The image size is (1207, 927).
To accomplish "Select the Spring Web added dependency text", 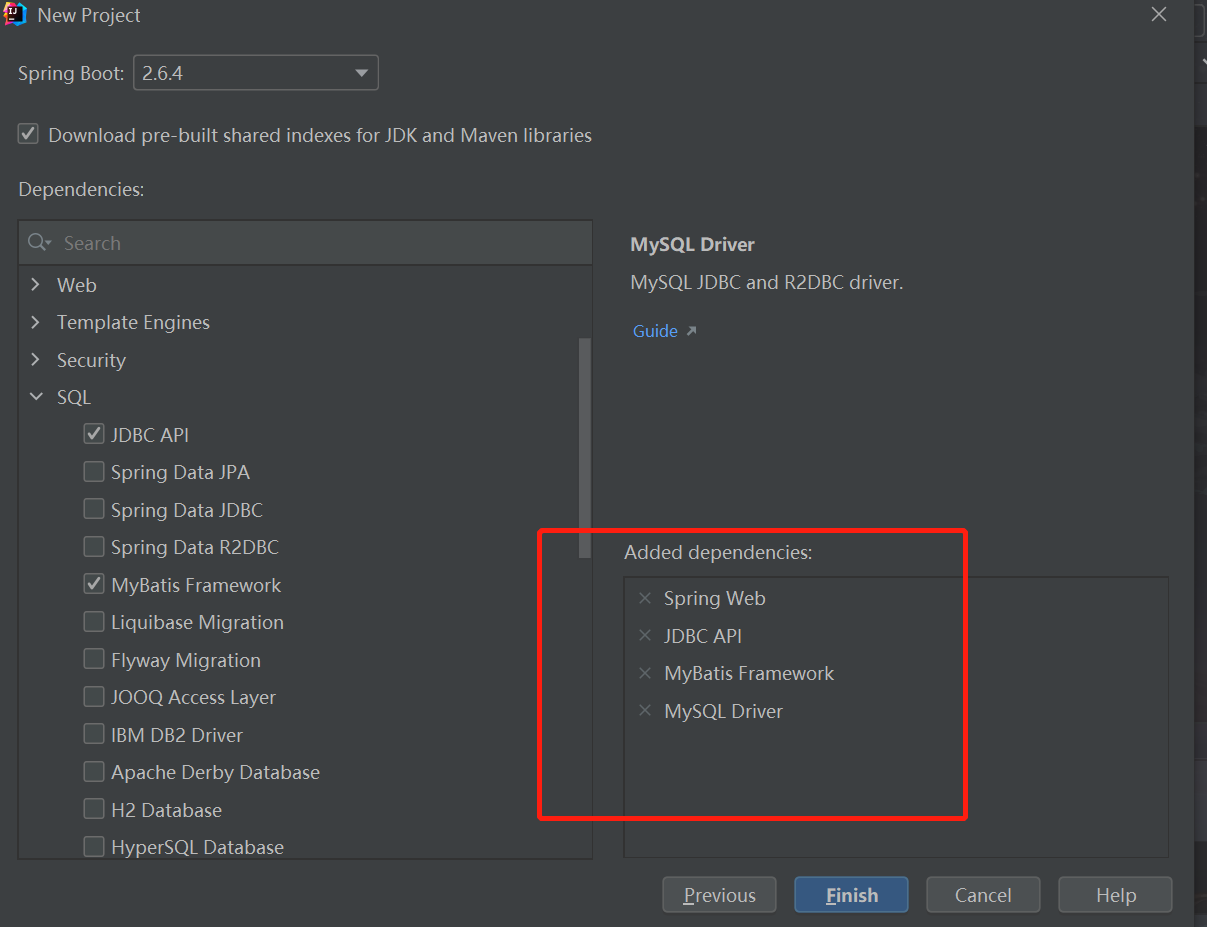I will coord(715,598).
